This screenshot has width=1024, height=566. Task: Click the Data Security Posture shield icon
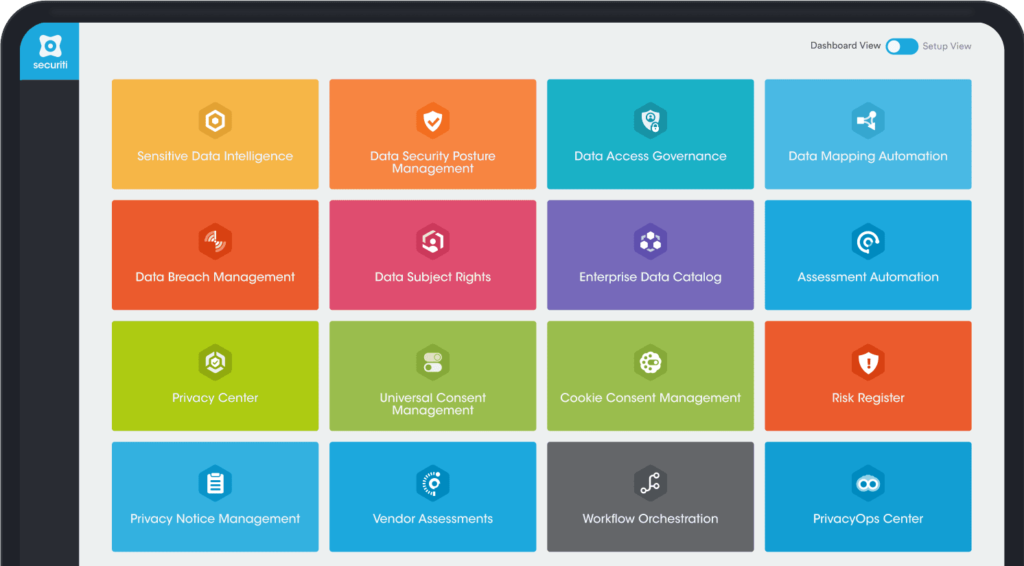click(x=432, y=121)
